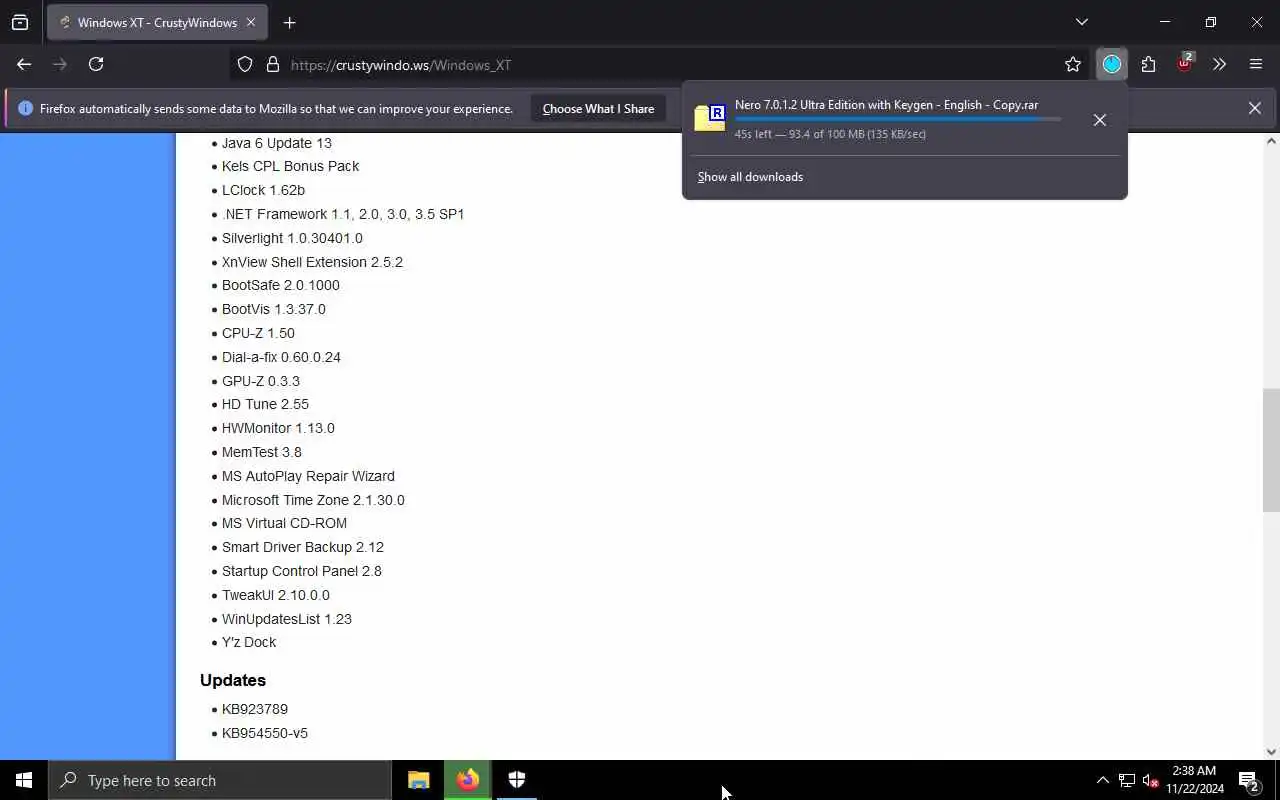Image resolution: width=1280 pixels, height=800 pixels.
Task: Click the info icon in notification bar
Action: (25, 108)
